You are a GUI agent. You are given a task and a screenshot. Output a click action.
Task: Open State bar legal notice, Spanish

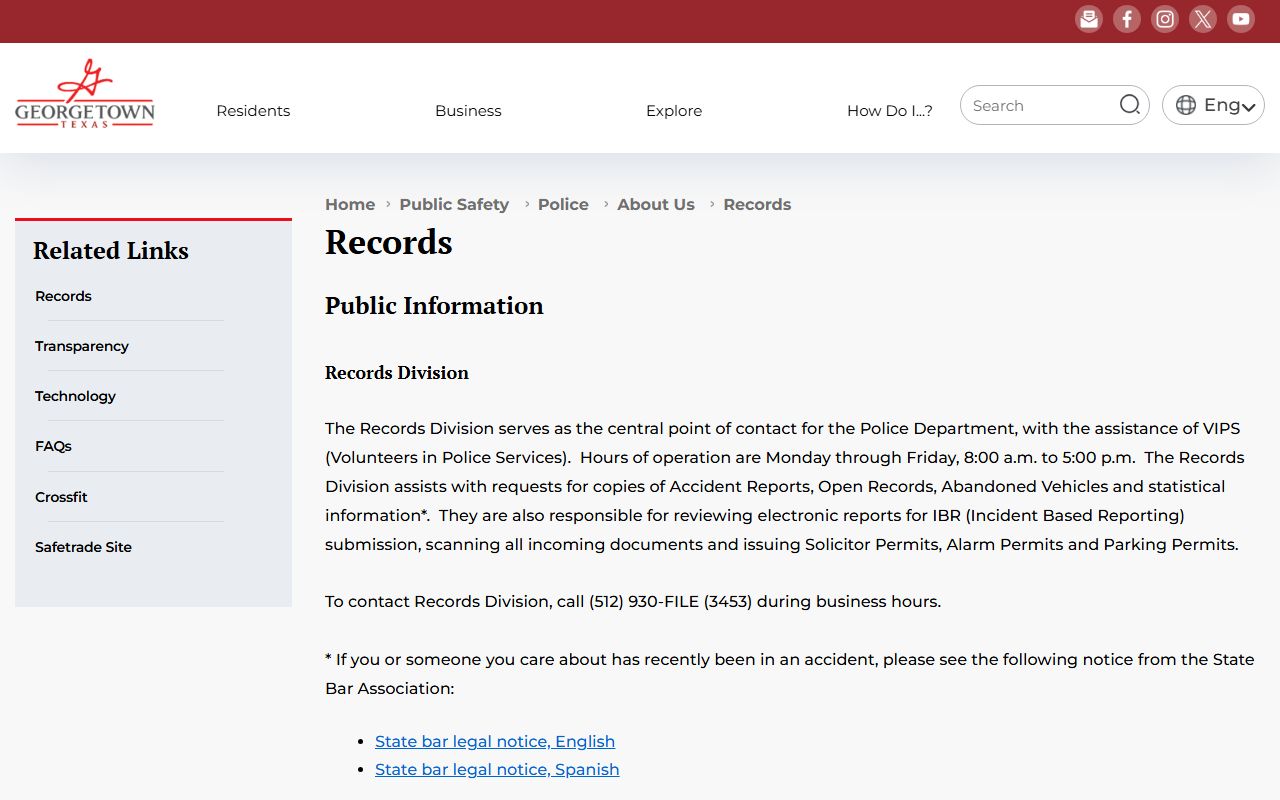tap(497, 769)
